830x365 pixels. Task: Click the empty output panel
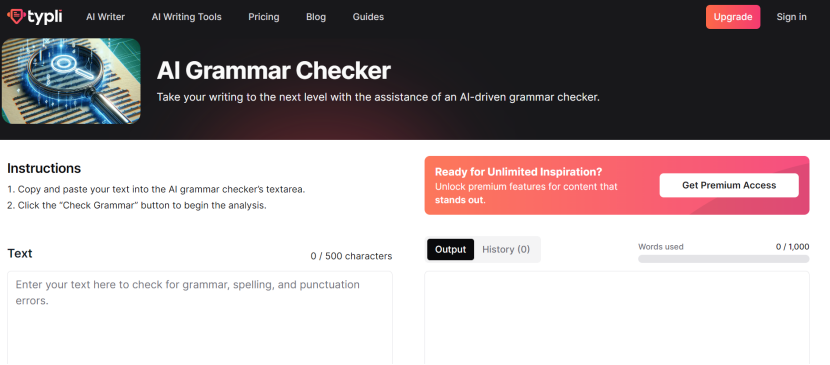tap(617, 318)
